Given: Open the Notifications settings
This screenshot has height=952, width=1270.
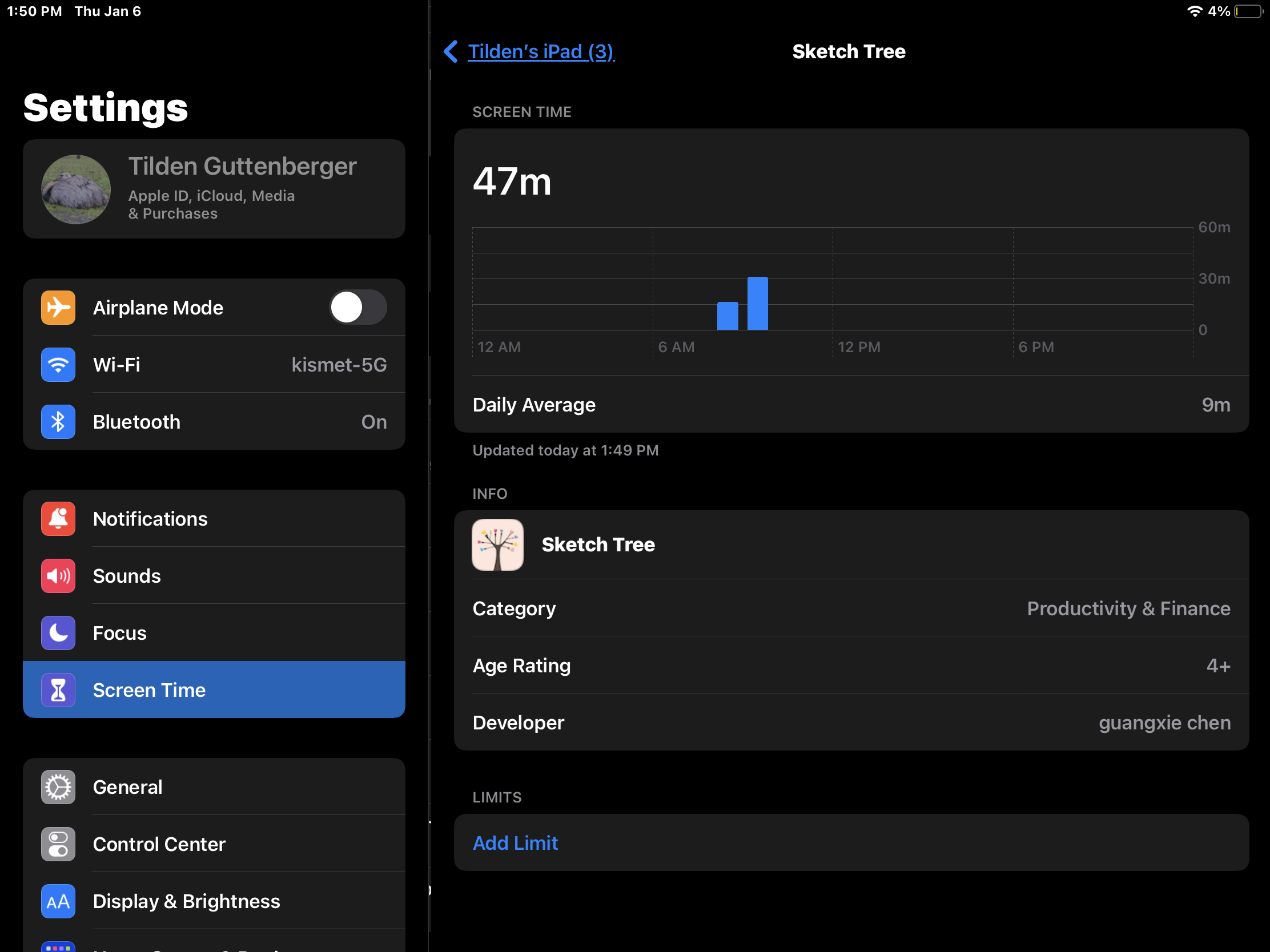Looking at the screenshot, I should tap(214, 519).
